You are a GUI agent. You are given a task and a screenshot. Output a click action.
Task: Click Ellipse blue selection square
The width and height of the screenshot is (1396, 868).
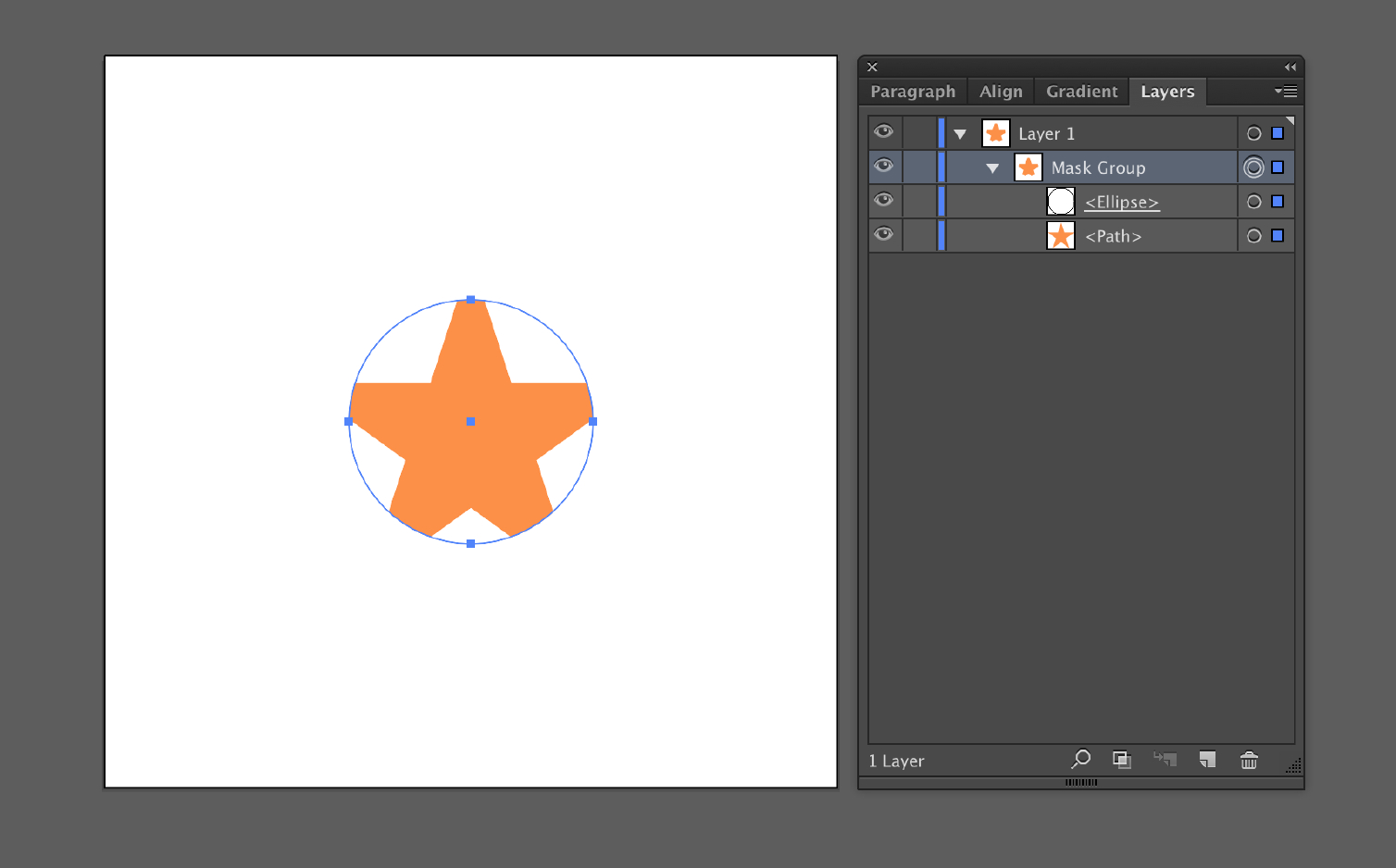[1278, 202]
